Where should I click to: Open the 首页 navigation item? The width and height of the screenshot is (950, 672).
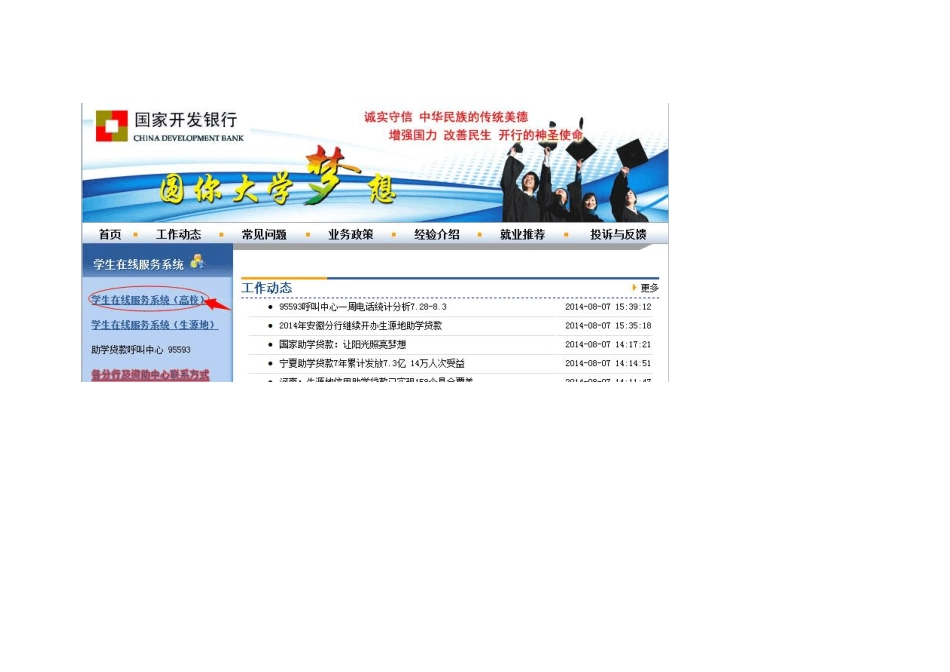point(110,235)
